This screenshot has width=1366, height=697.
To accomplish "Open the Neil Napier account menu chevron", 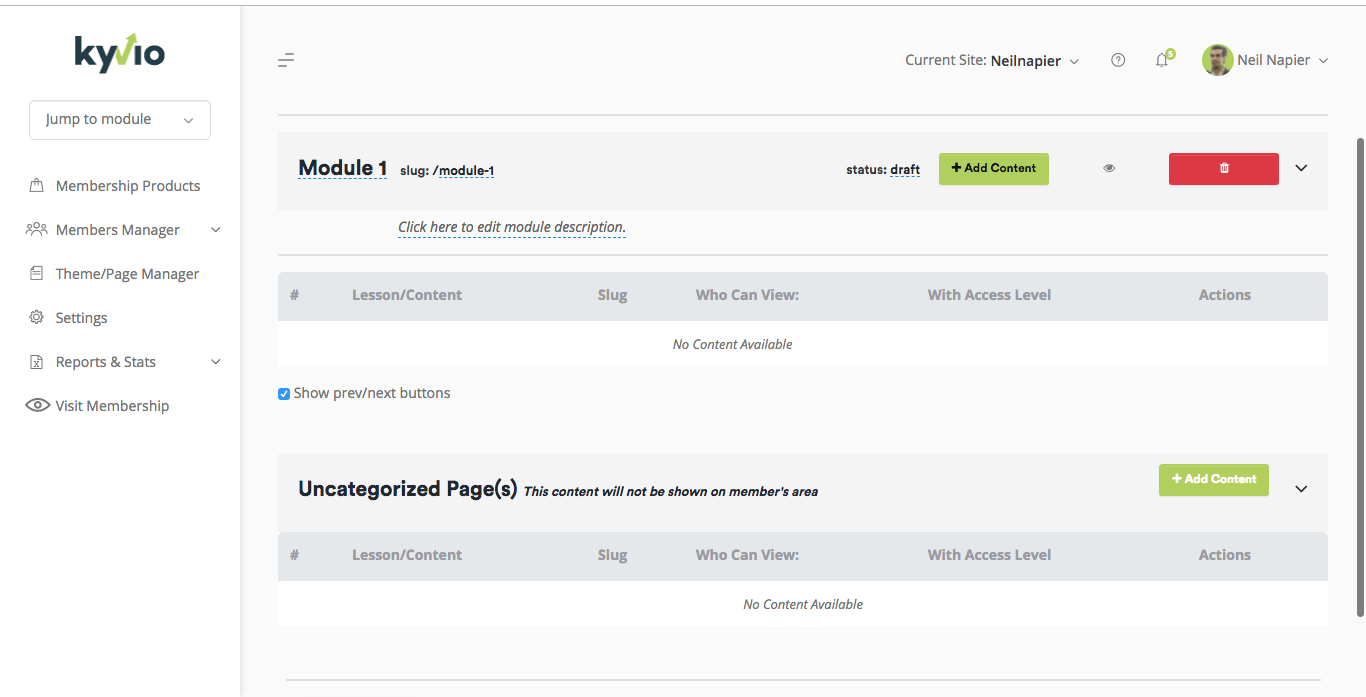I will [1323, 61].
